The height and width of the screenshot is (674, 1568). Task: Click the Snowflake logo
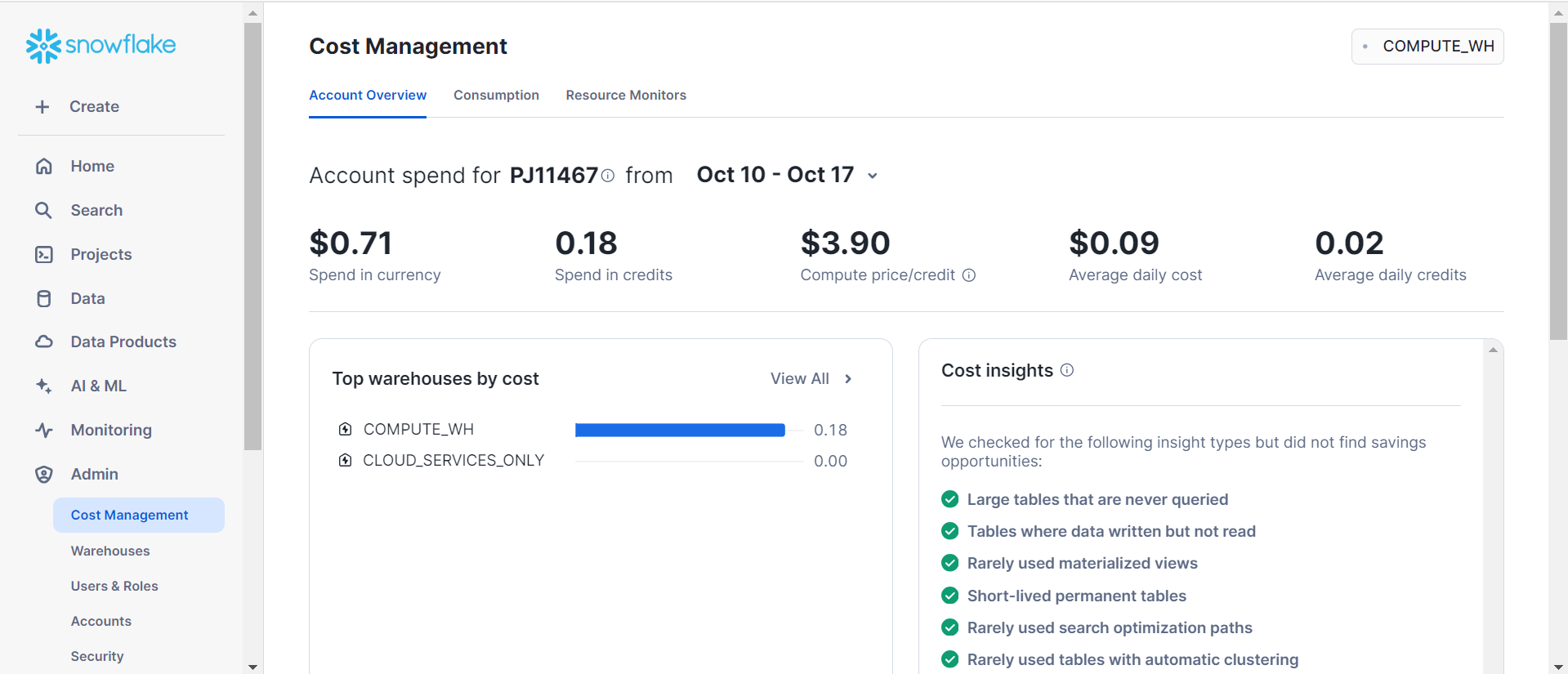tap(101, 46)
